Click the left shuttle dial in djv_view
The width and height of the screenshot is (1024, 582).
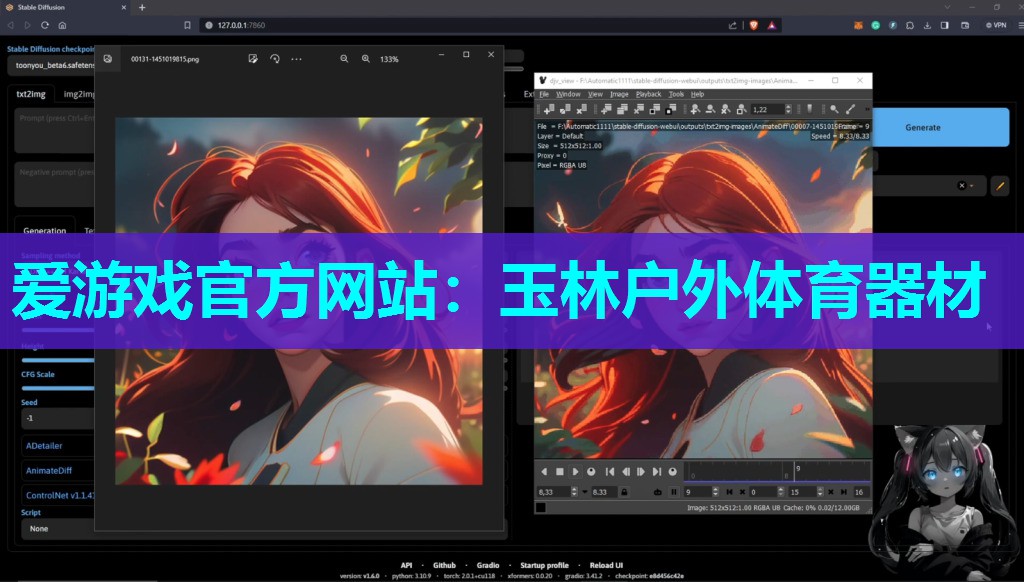pyautogui.click(x=591, y=472)
